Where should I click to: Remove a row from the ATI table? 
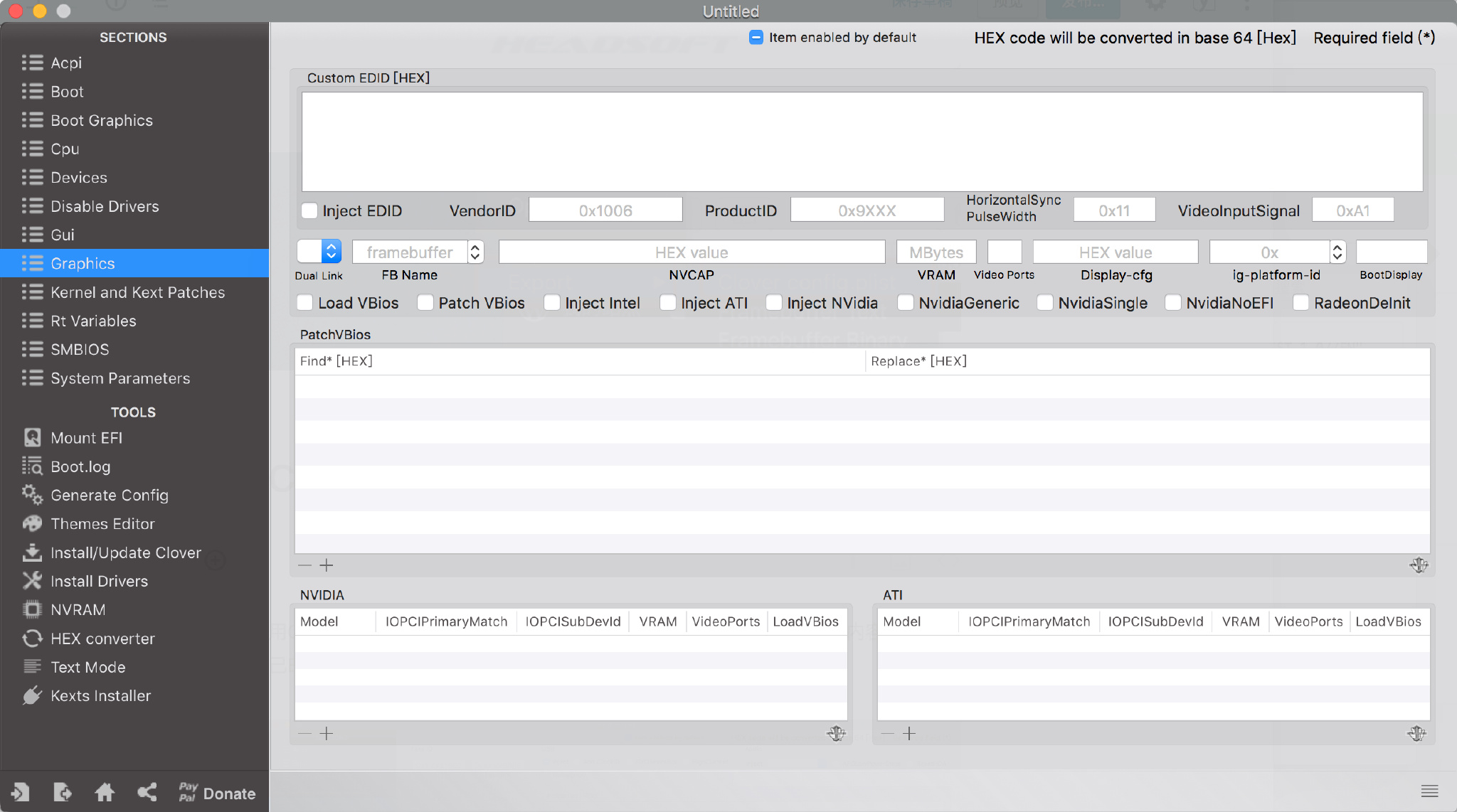tap(887, 733)
